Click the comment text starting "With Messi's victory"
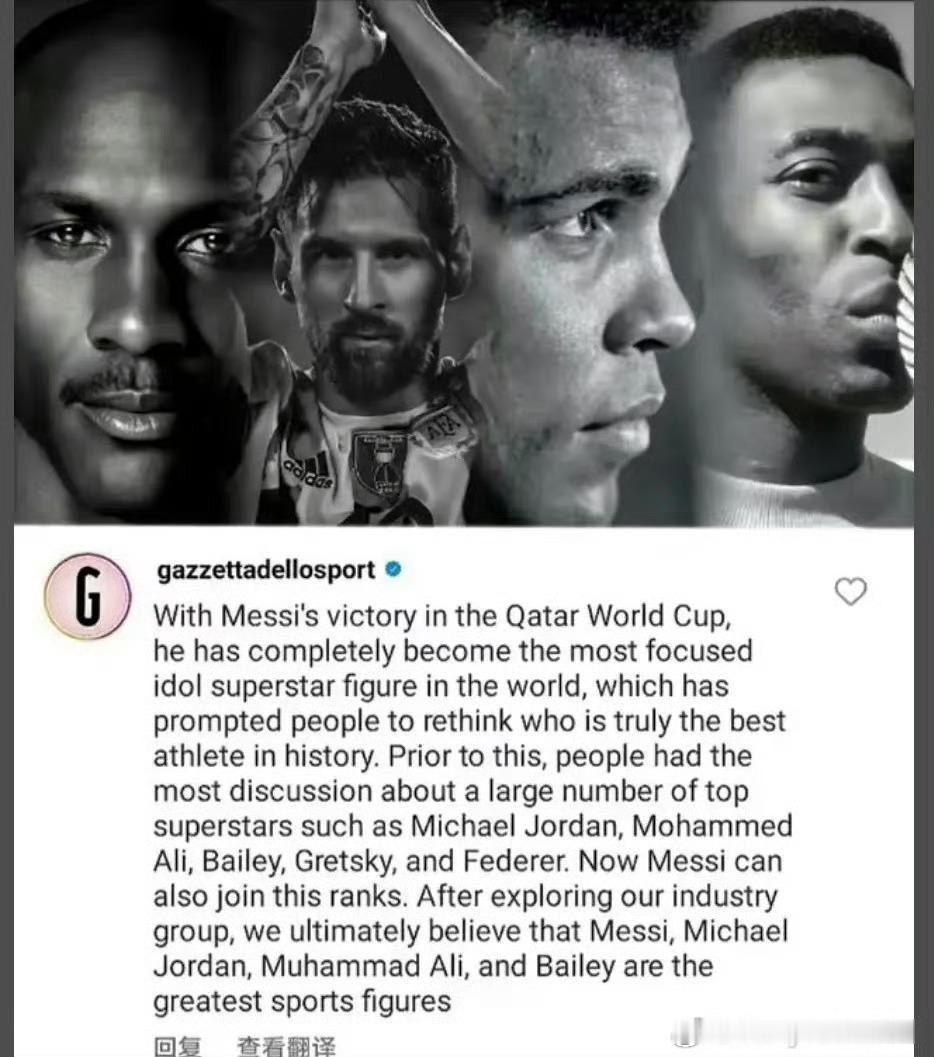The height and width of the screenshot is (1057, 934). pos(472,808)
